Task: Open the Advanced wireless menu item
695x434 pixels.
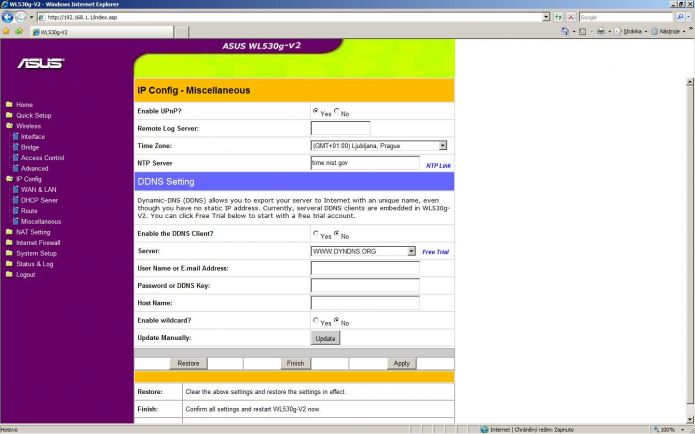Action: coord(35,168)
